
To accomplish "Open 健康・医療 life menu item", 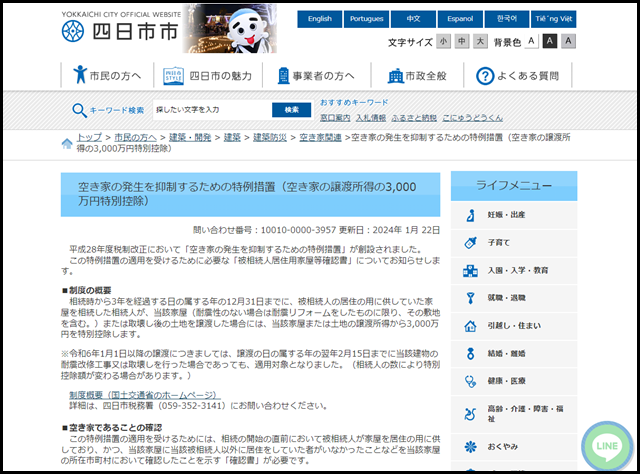I will (x=514, y=381).
